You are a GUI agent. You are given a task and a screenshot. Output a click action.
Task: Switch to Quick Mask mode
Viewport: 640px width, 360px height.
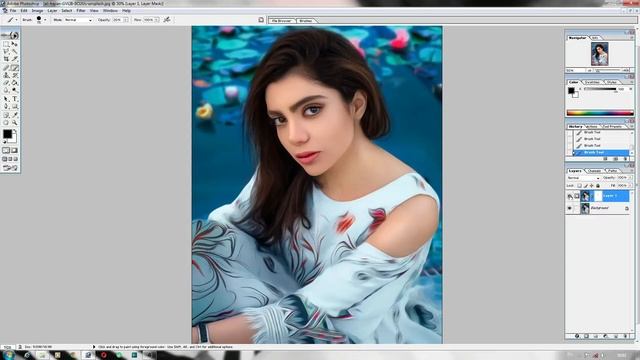(15, 151)
